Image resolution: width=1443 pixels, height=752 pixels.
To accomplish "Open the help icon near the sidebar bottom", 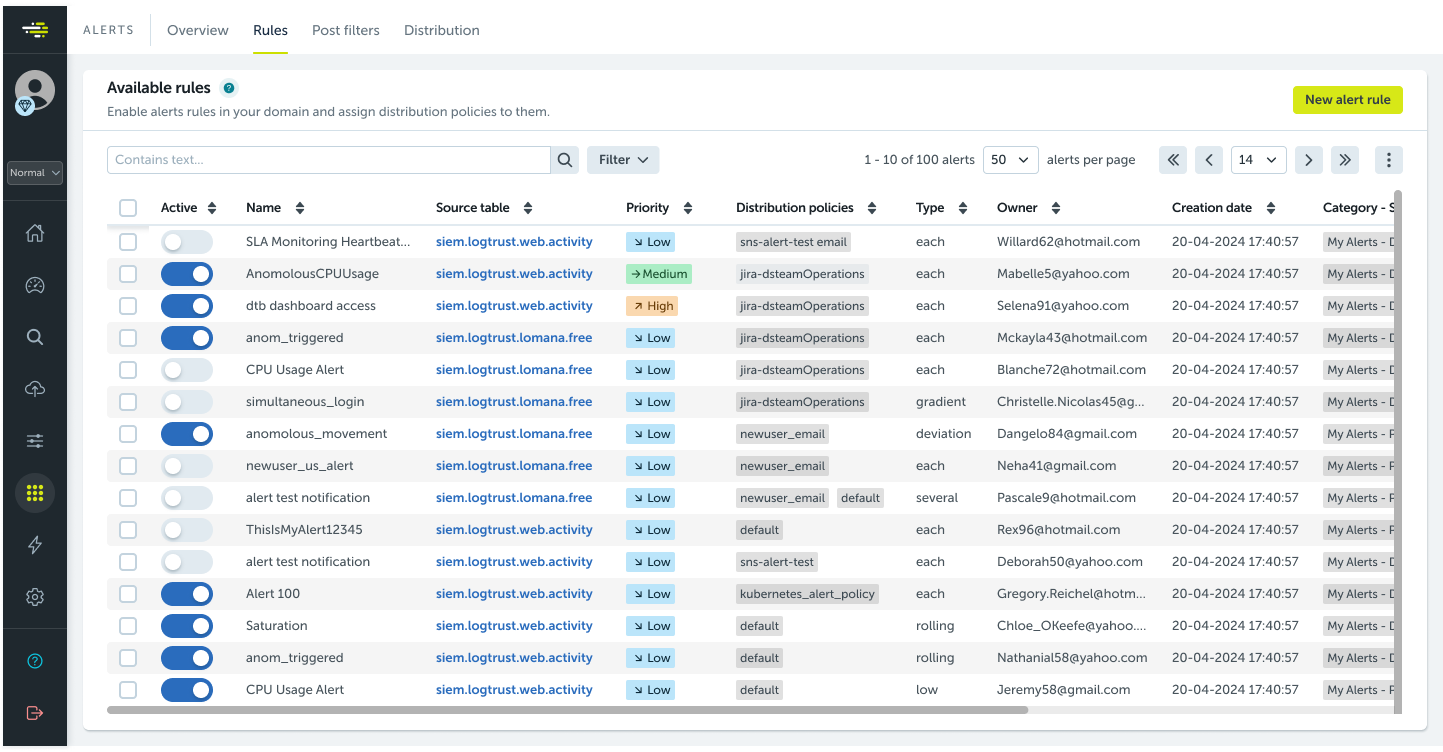I will point(35,660).
